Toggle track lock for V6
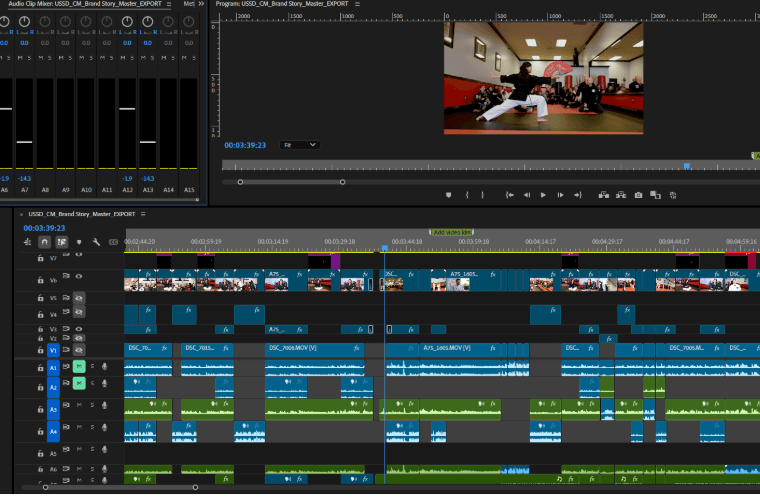760x500 pixels. (x=41, y=280)
